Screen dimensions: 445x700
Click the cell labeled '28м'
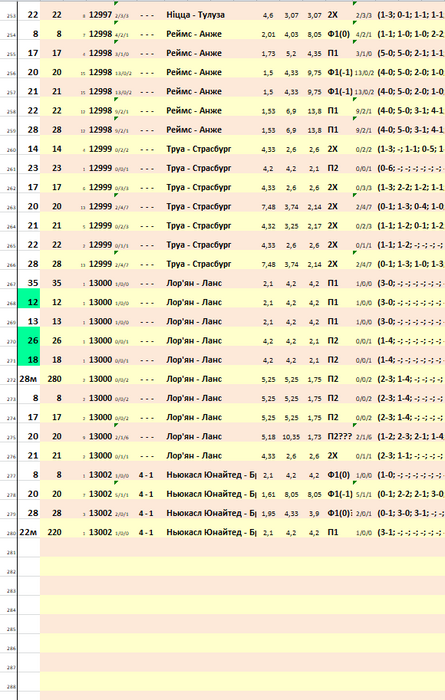tap(28, 379)
